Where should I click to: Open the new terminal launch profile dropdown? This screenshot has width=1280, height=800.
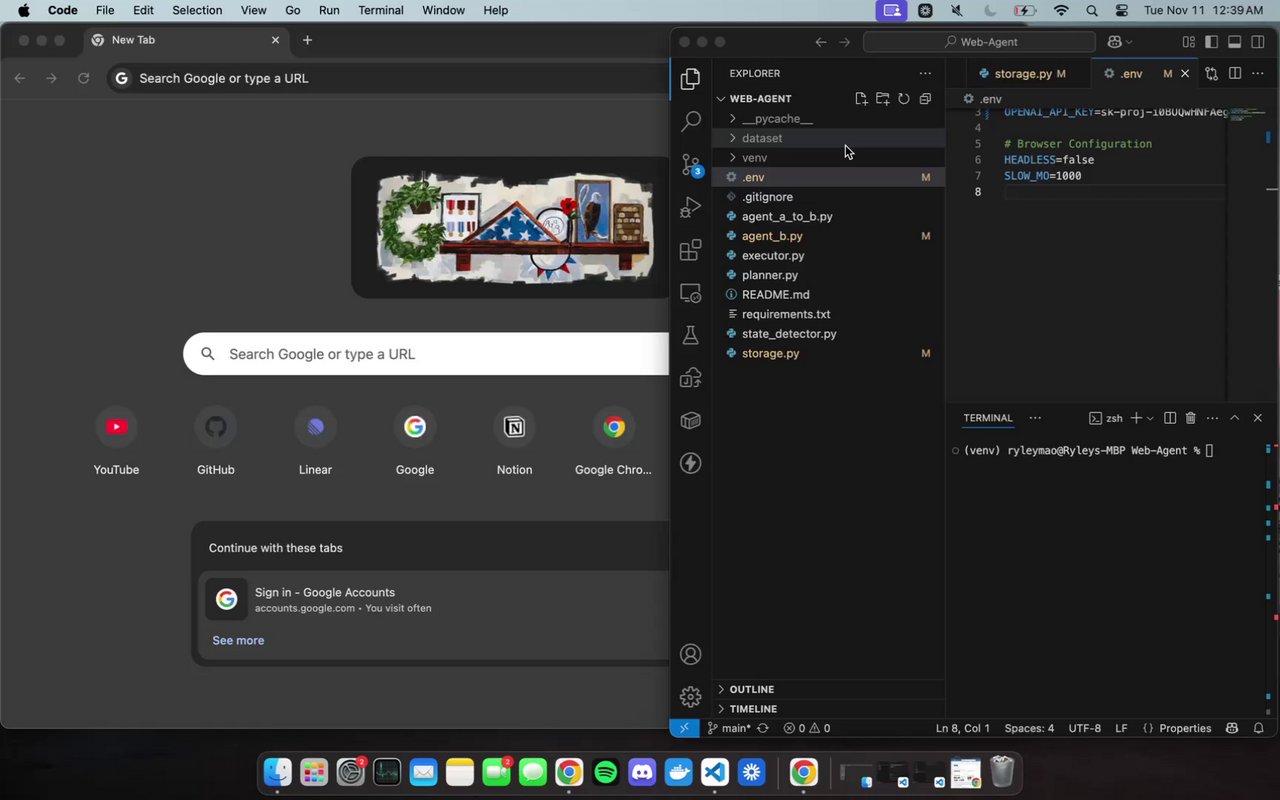point(1150,418)
